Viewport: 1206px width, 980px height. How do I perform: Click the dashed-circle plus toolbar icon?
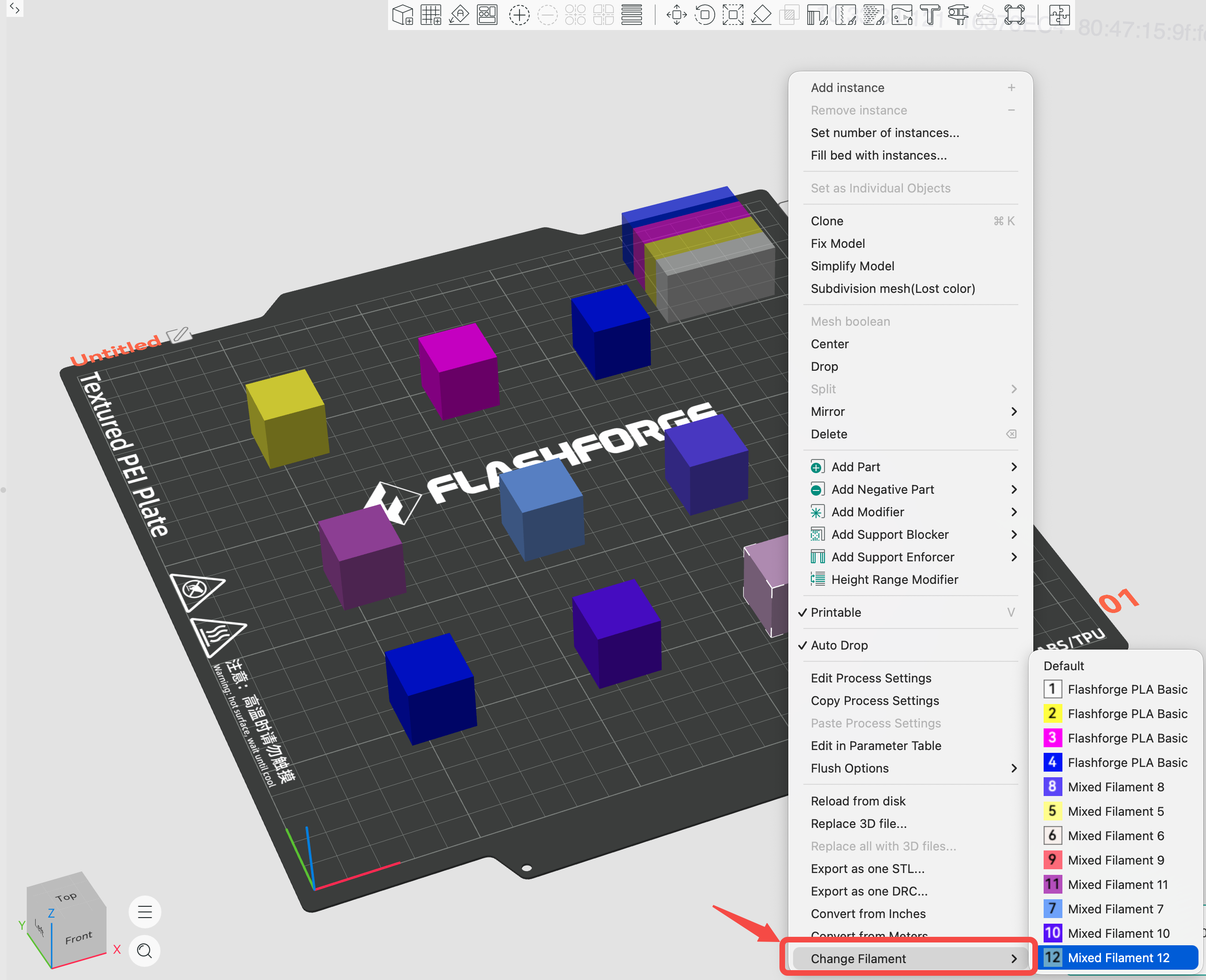tap(519, 15)
